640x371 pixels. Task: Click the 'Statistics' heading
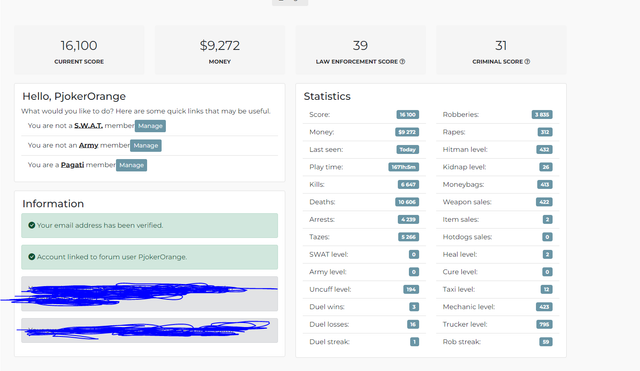(327, 96)
